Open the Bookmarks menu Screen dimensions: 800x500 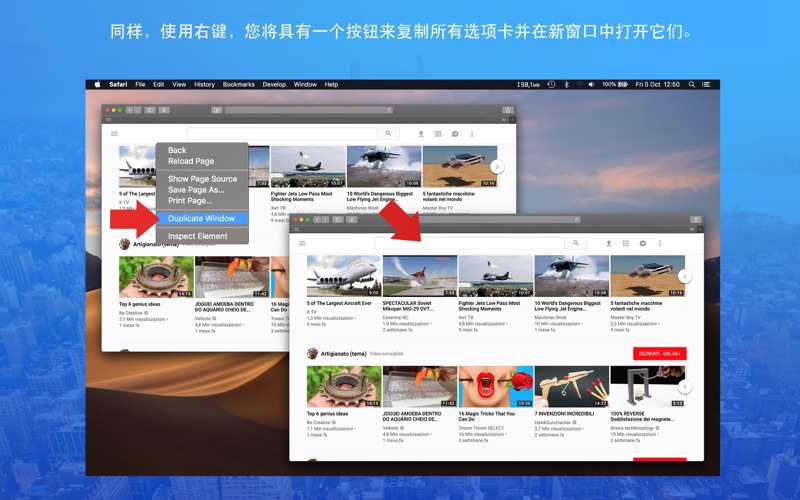pos(238,85)
